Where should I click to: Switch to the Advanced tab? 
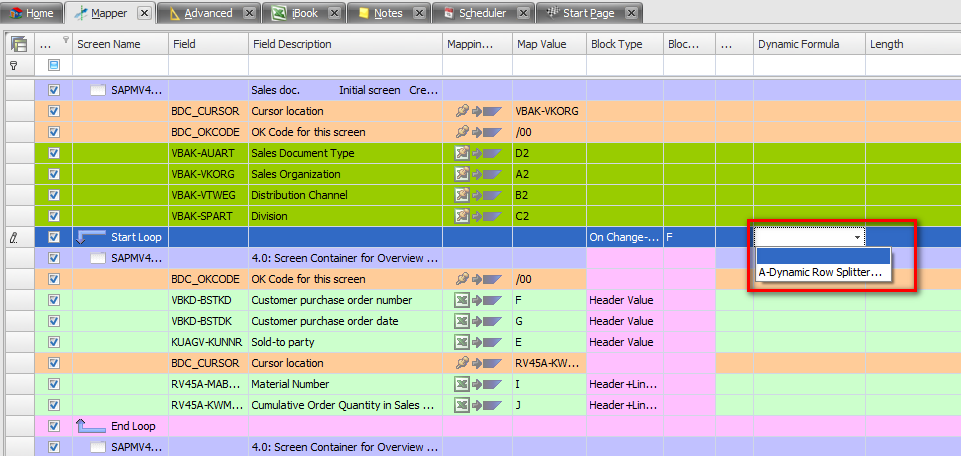click(207, 13)
